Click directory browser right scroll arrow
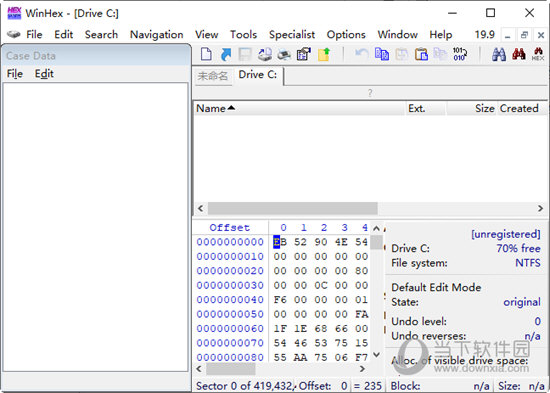 (541, 208)
